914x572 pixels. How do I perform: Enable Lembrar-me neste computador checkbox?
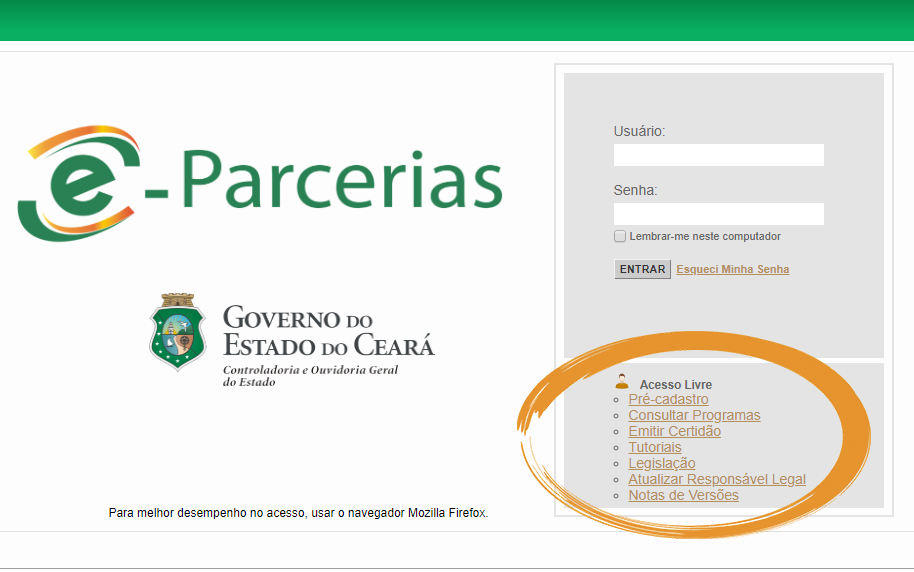click(620, 236)
